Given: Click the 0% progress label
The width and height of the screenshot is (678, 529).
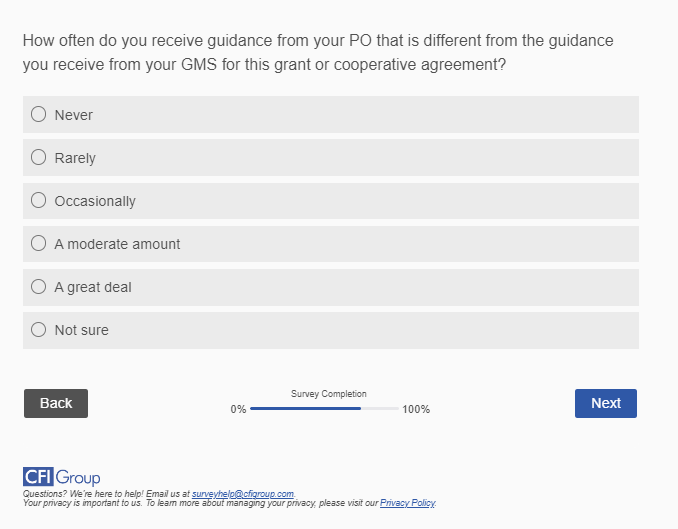Looking at the screenshot, I should (238, 410).
